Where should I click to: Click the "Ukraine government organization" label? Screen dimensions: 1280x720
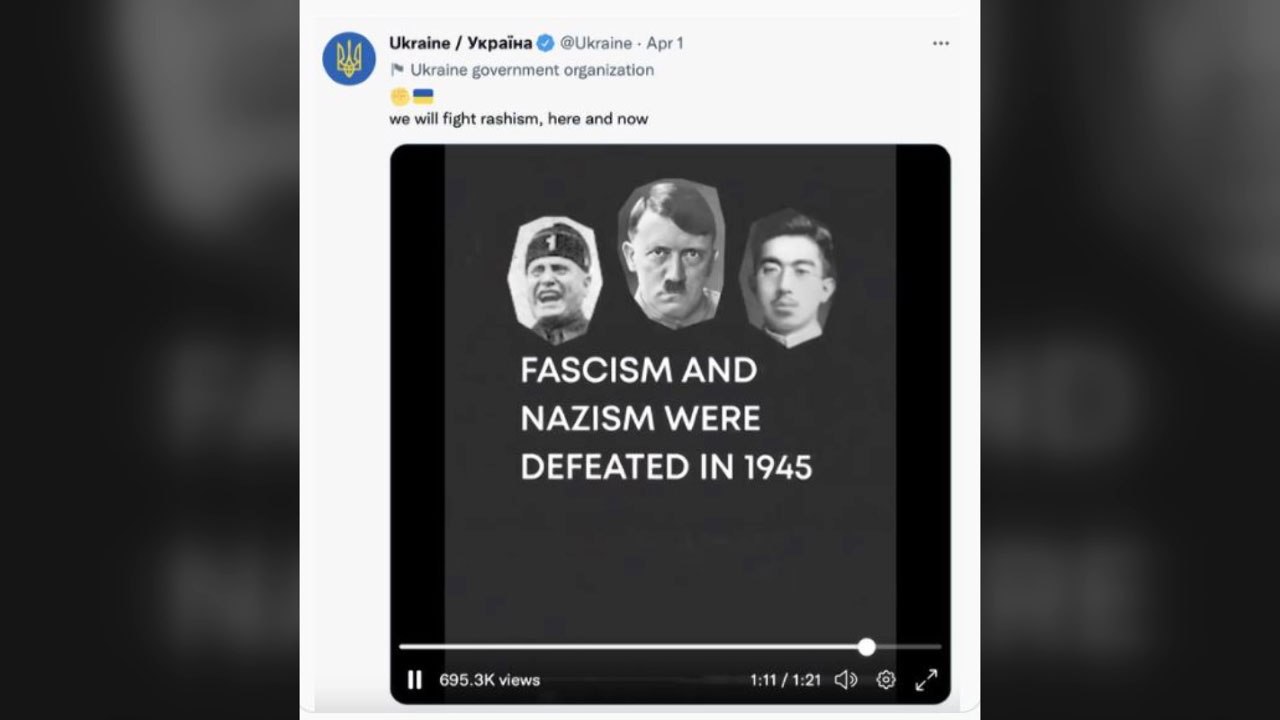coord(532,70)
